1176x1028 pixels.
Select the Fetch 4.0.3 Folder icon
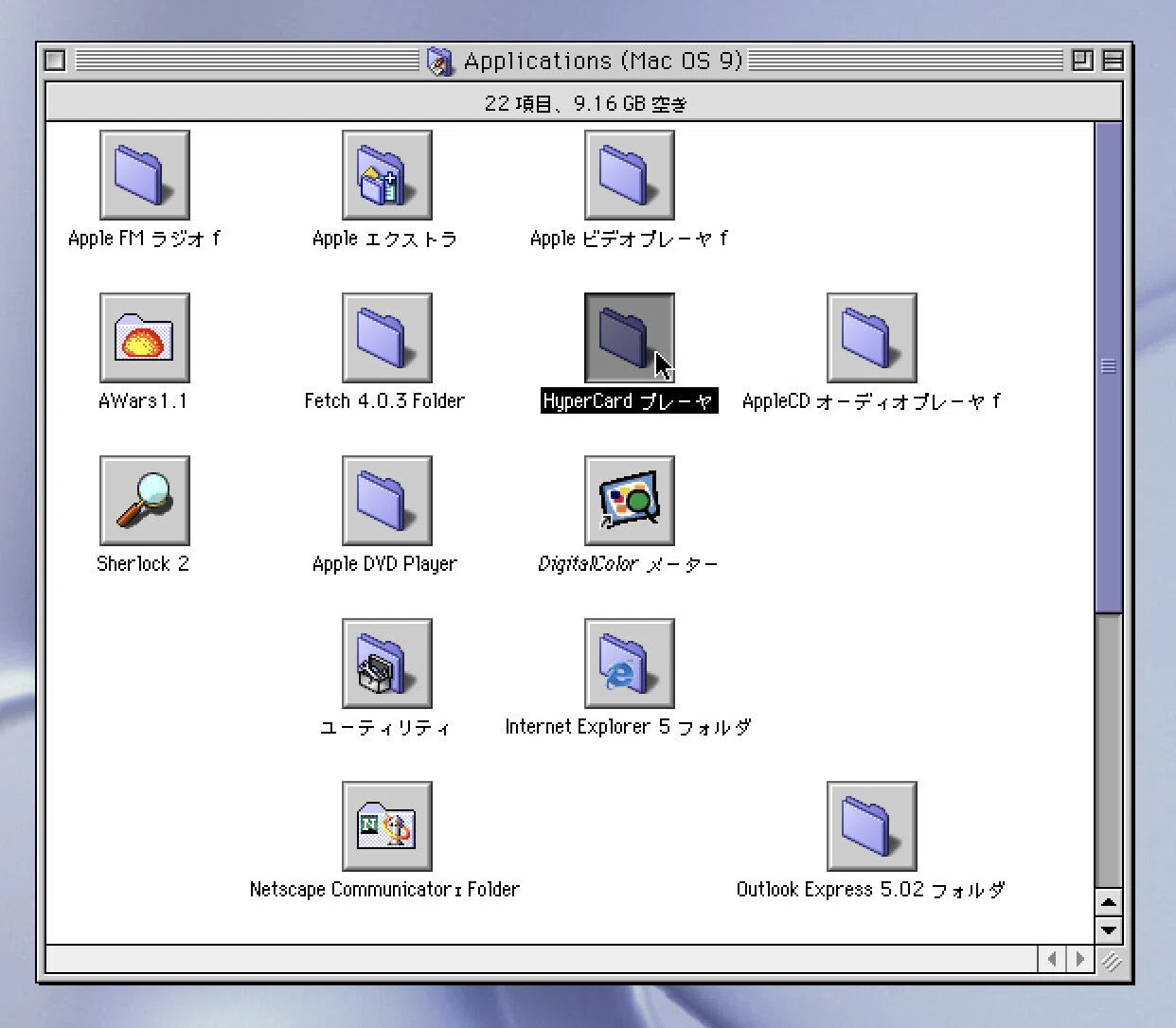click(x=387, y=338)
